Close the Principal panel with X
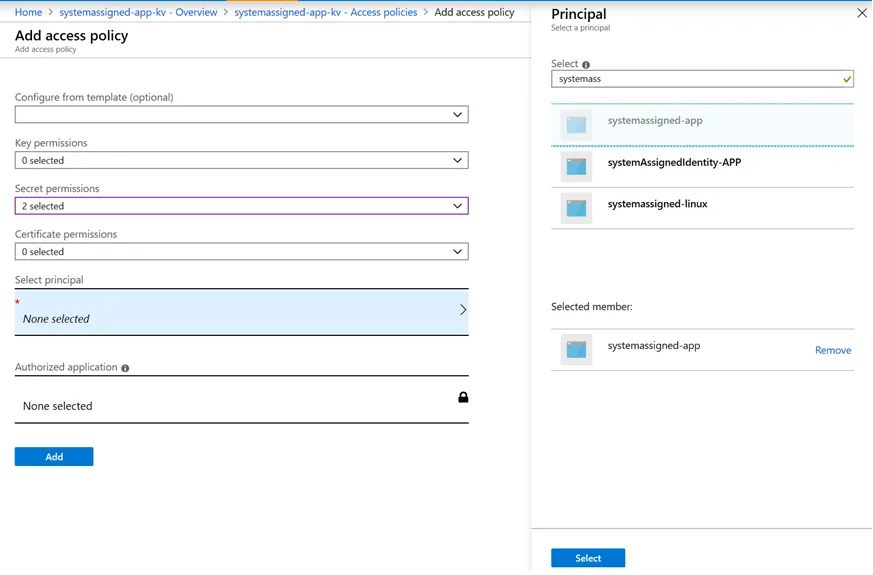 point(862,14)
